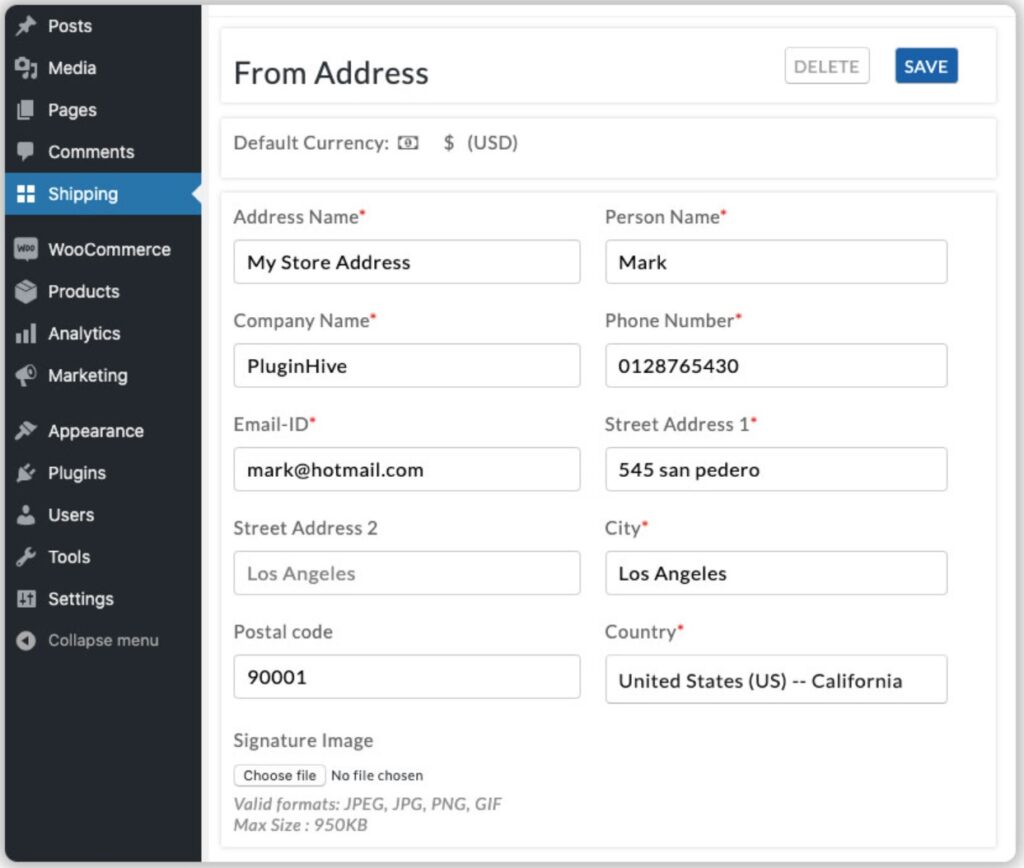This screenshot has width=1024, height=868.
Task: Click the Products box icon
Action: point(25,291)
